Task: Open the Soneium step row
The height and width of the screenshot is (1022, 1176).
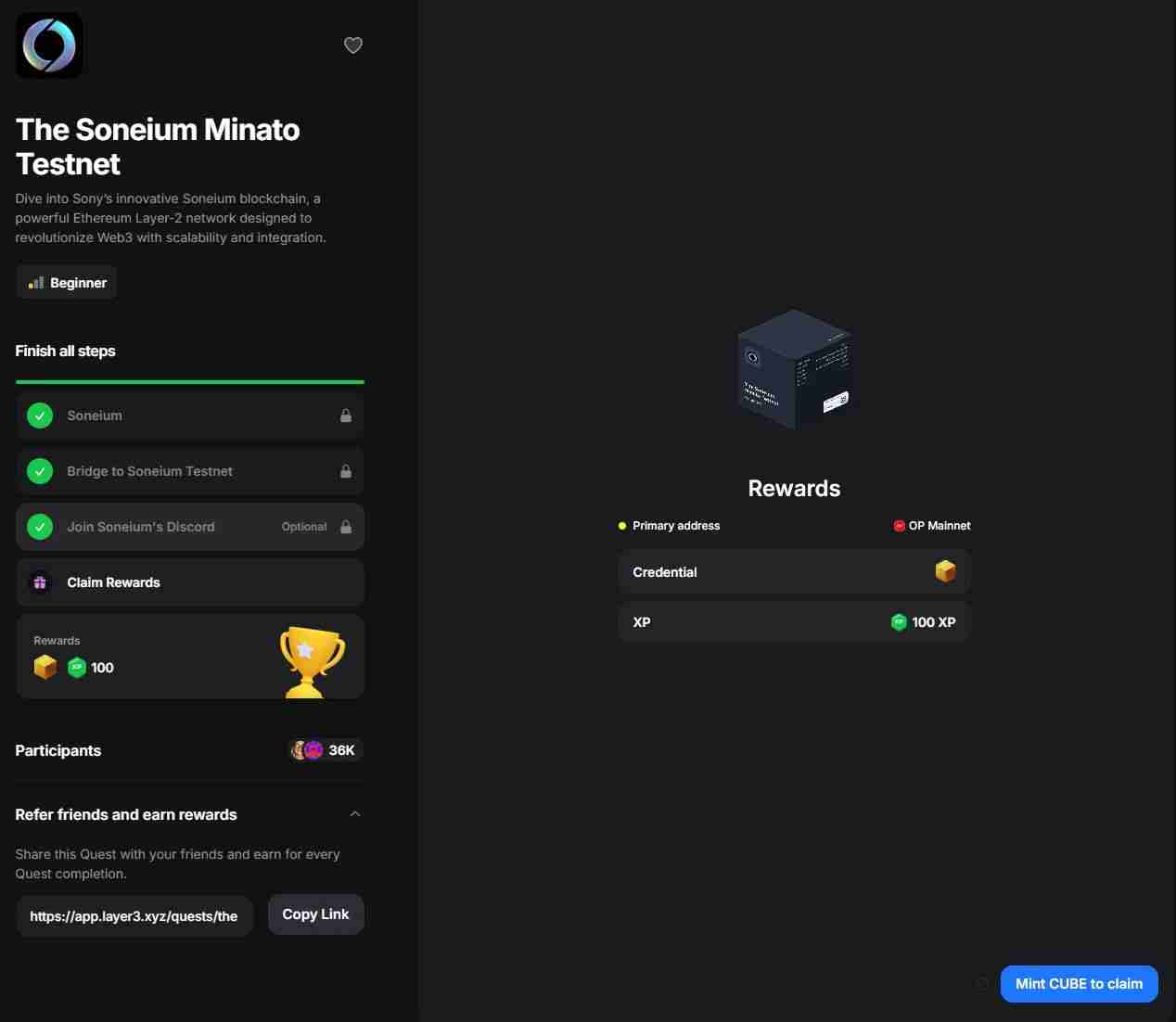Action: [190, 415]
